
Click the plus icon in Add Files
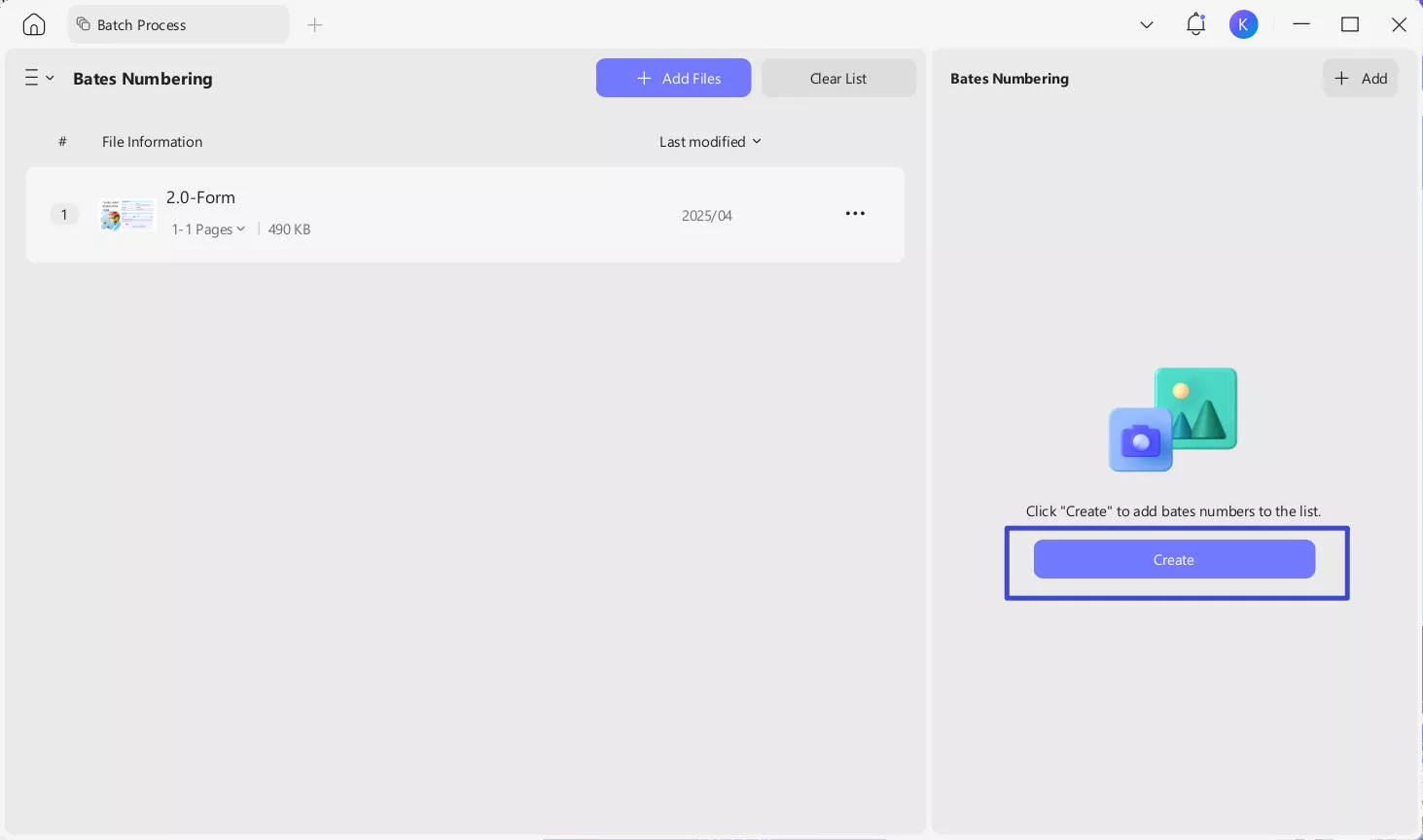click(644, 79)
